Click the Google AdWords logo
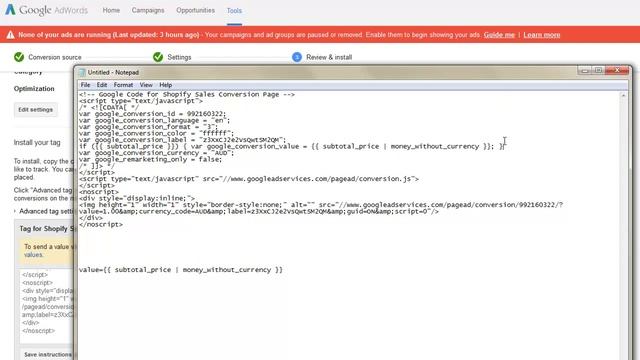 (47, 10)
